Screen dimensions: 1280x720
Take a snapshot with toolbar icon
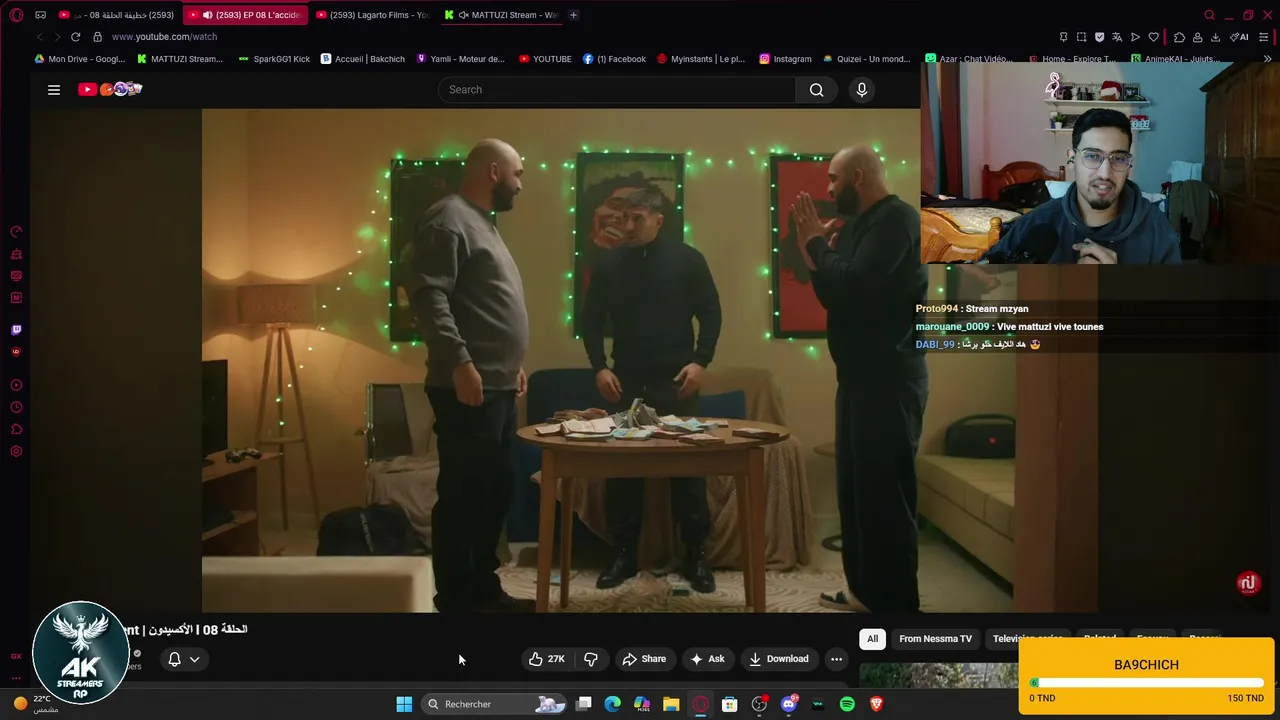pos(1081,37)
